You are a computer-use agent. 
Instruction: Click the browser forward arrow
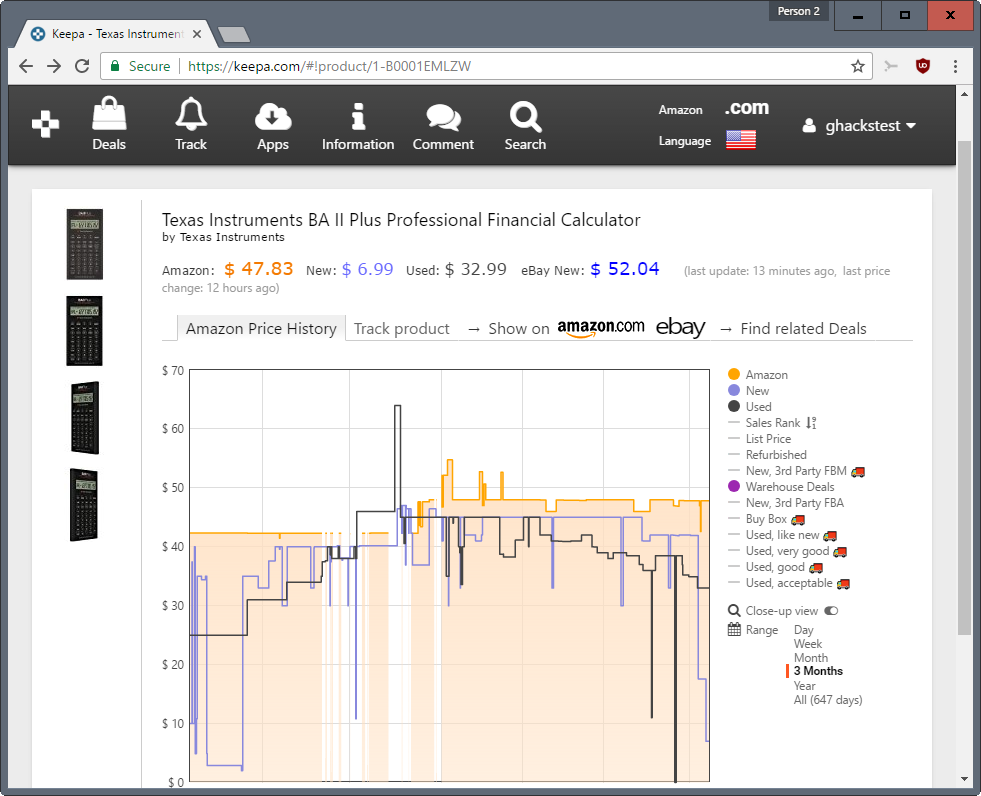point(54,66)
